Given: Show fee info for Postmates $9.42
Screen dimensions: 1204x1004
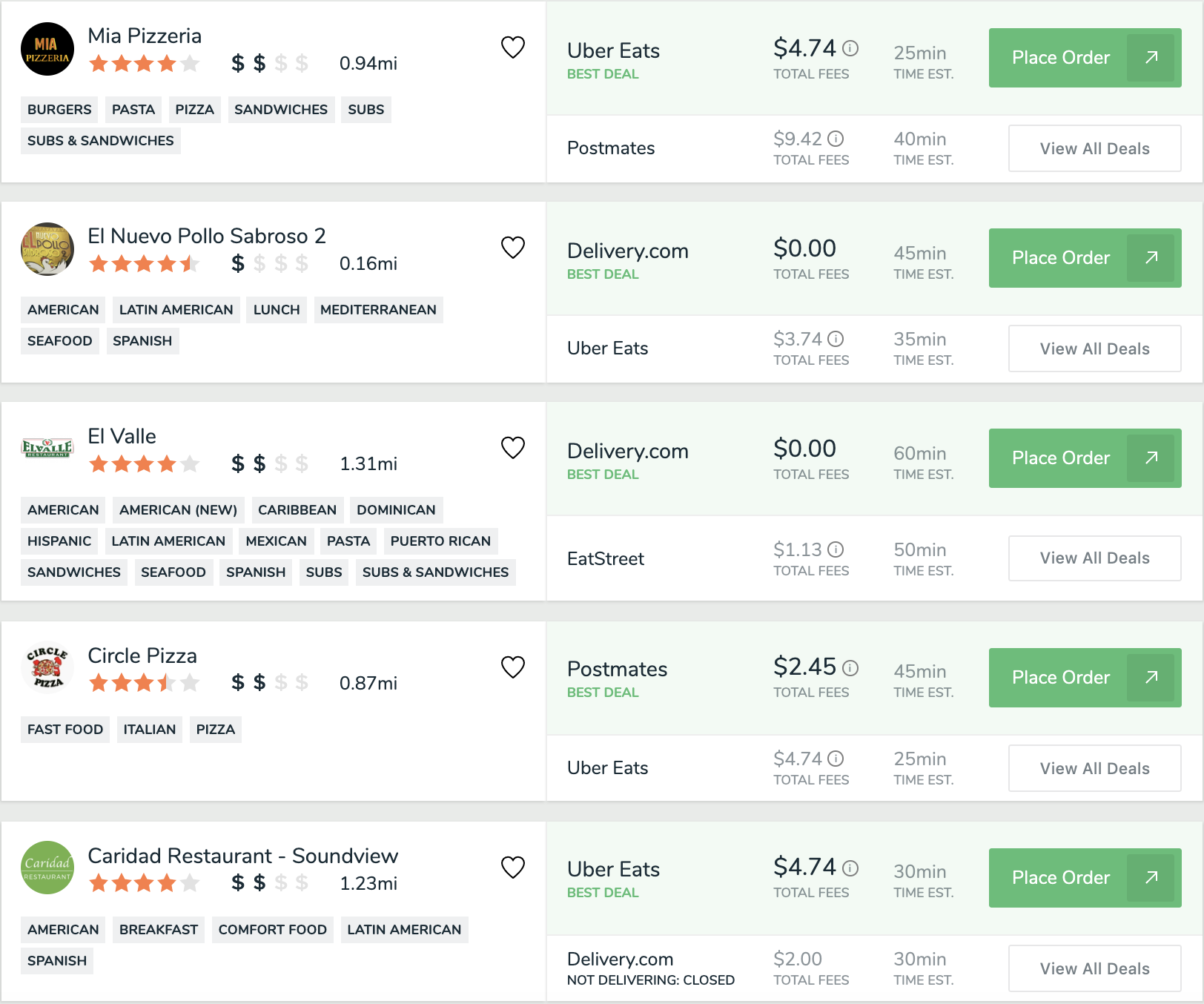Looking at the screenshot, I should tap(836, 139).
